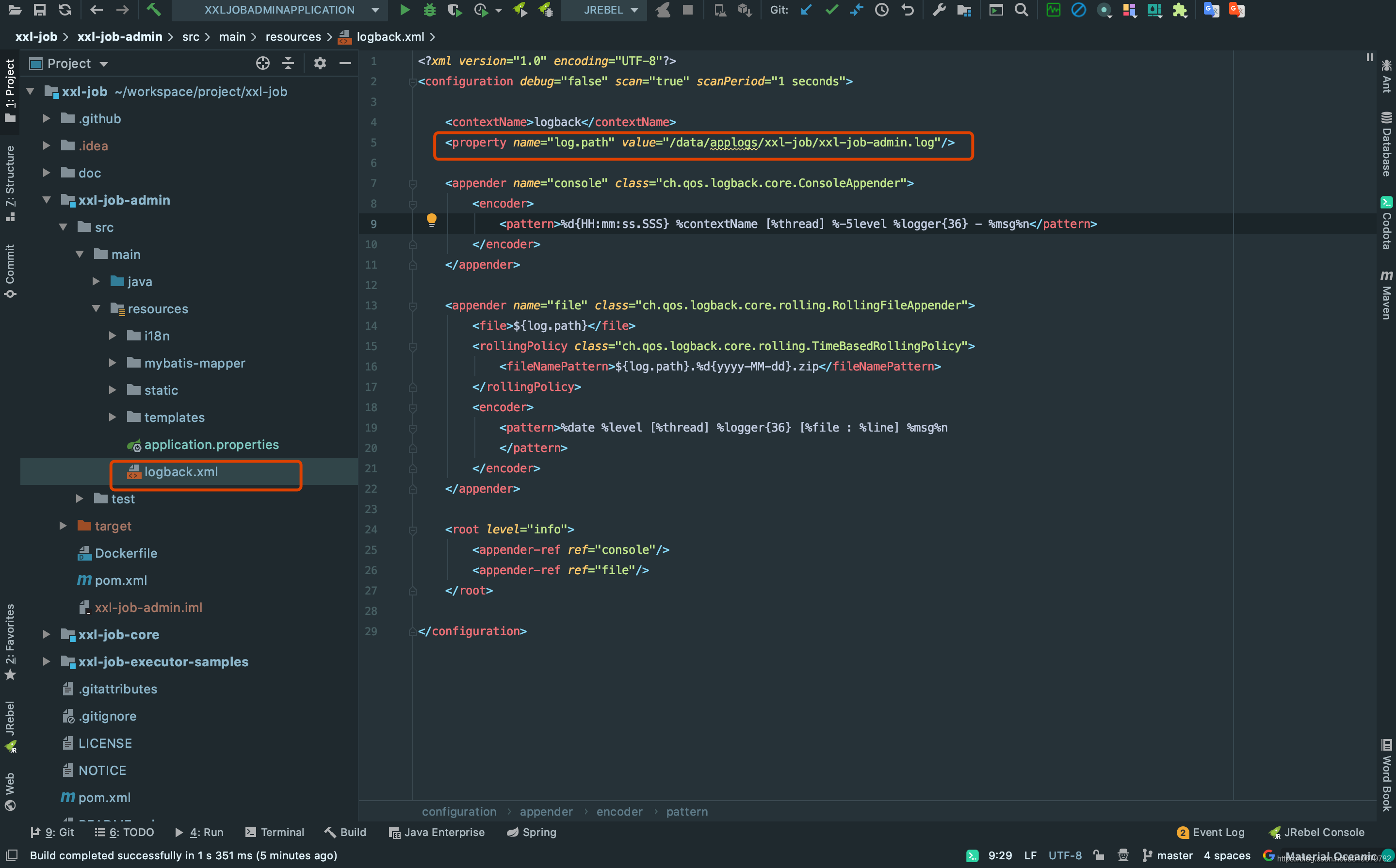The width and height of the screenshot is (1396, 868).
Task: Run with coverage shield icon
Action: point(454,10)
